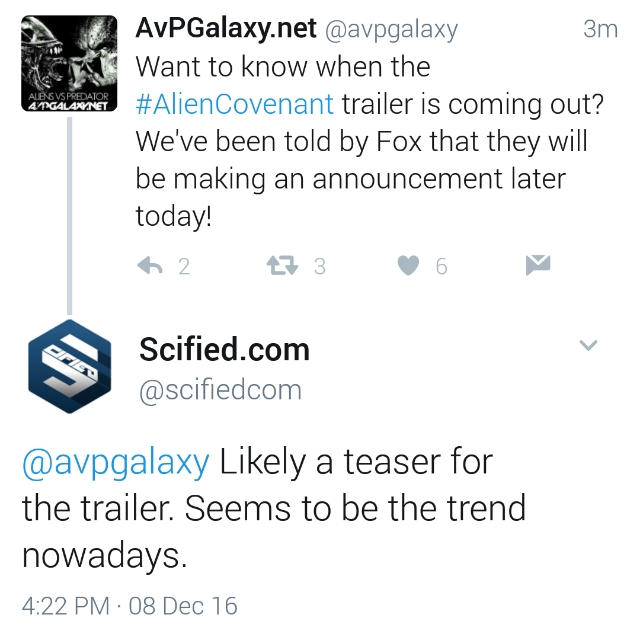Screen dimensions: 640x637
Task: Open @avpgalaxy handle in tweet header
Action: point(390,31)
